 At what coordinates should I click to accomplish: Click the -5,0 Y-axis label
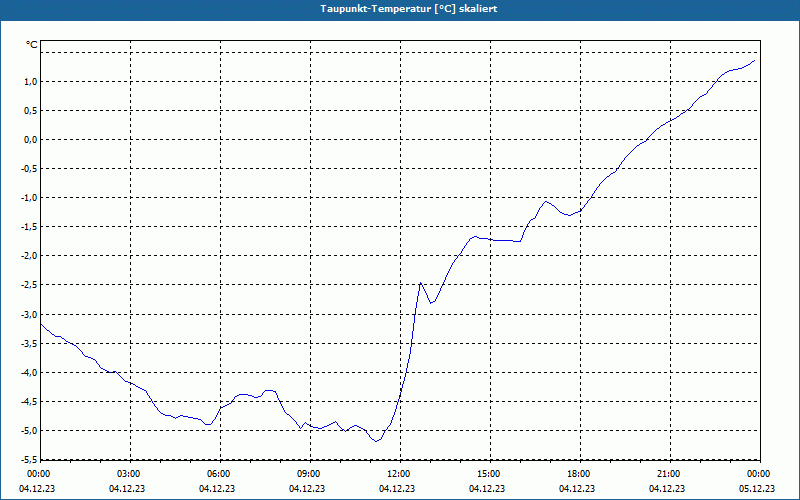click(29, 431)
